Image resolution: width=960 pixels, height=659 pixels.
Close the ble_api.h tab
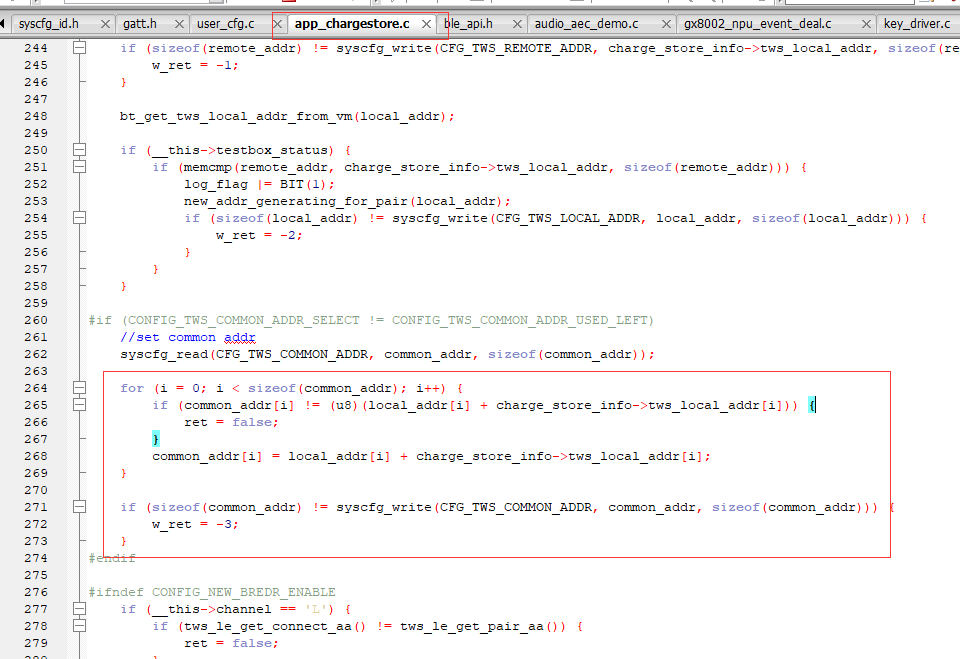[x=517, y=24]
